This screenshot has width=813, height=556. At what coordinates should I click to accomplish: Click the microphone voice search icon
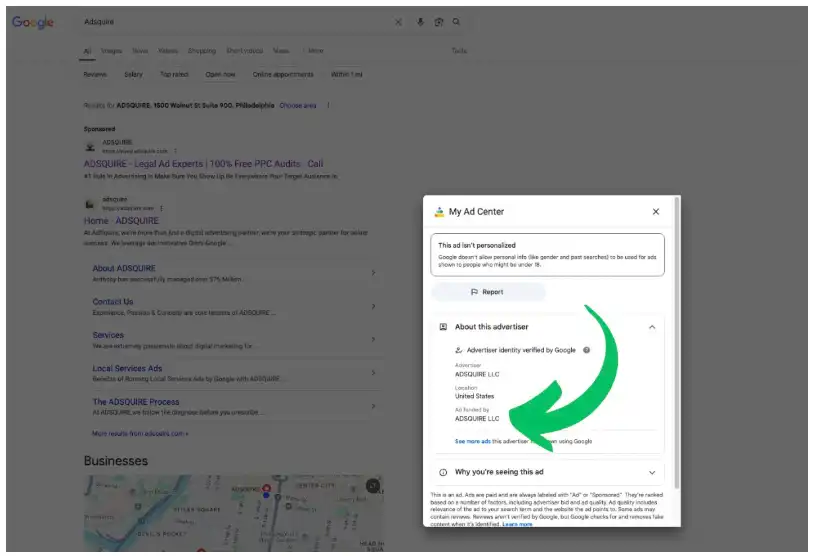point(420,22)
